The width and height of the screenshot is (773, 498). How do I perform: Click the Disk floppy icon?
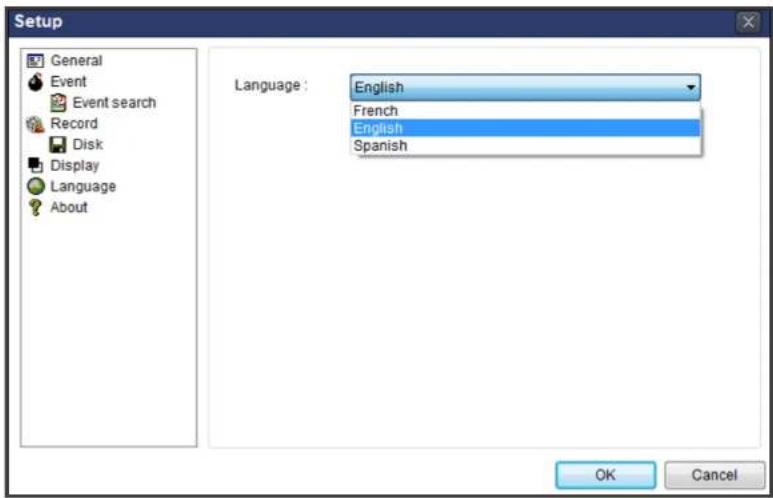58,144
